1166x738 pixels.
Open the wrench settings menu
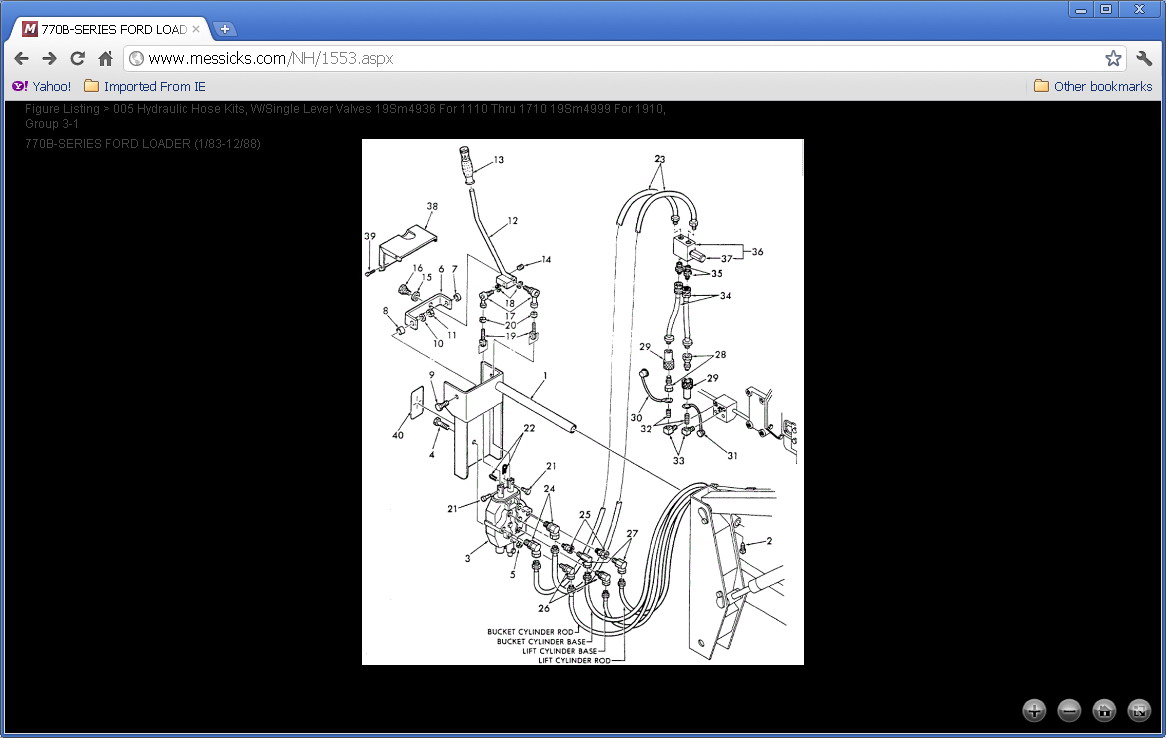[1144, 58]
